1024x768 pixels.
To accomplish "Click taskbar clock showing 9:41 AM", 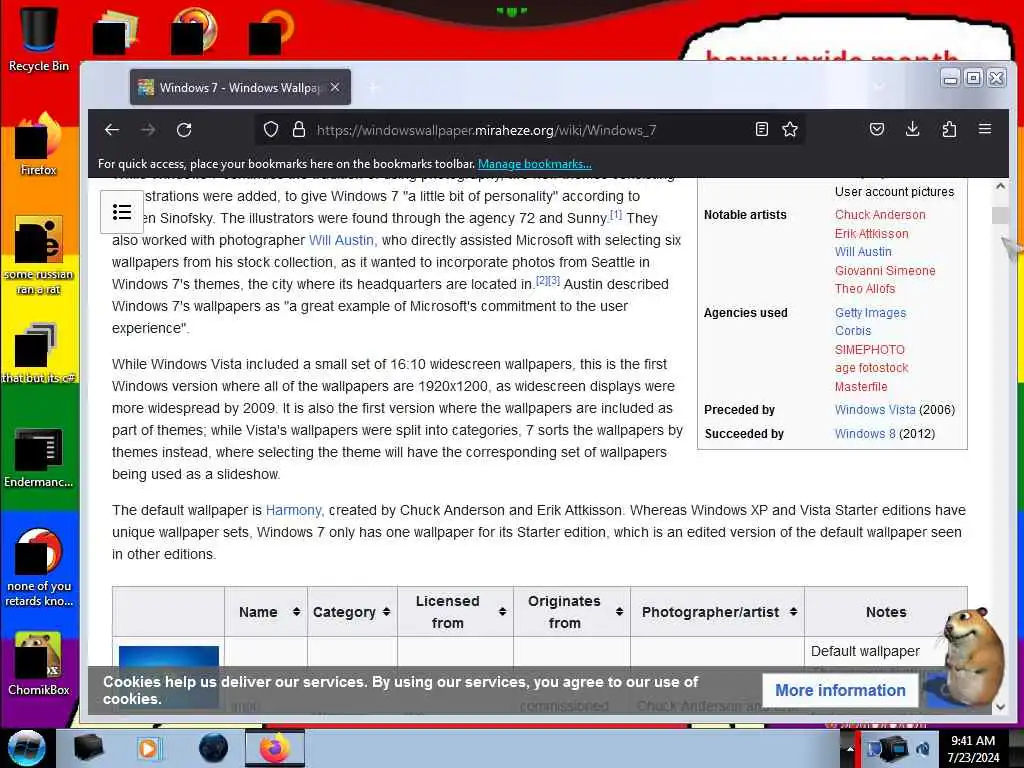I will [973, 748].
